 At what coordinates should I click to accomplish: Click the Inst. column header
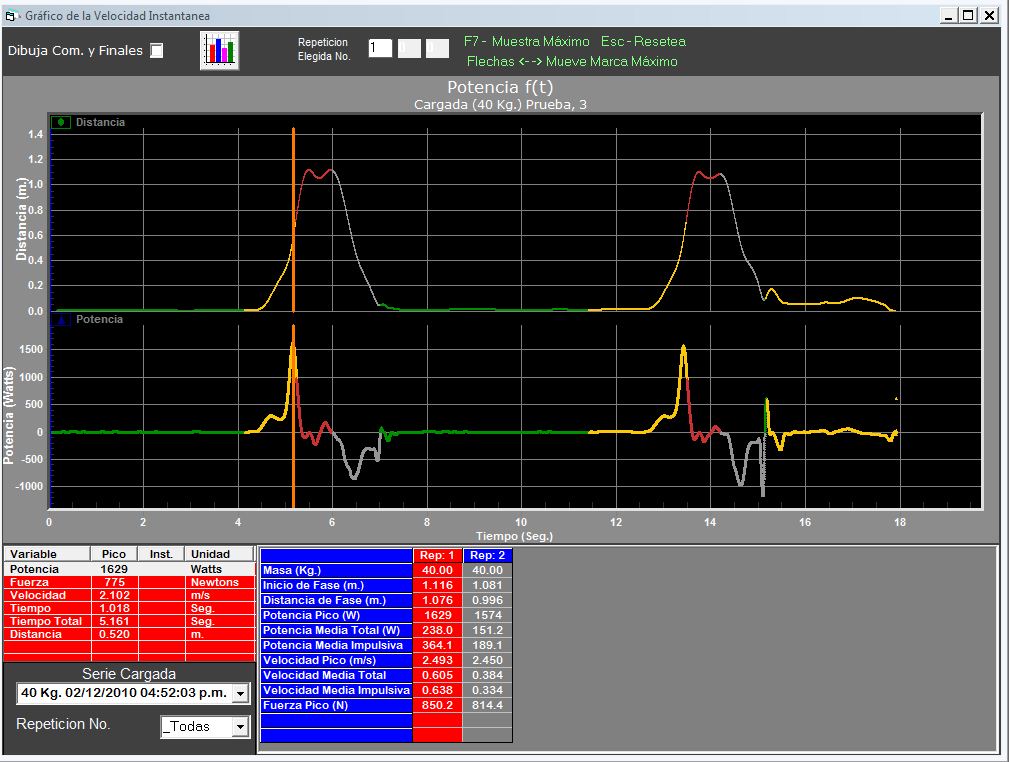[x=161, y=554]
